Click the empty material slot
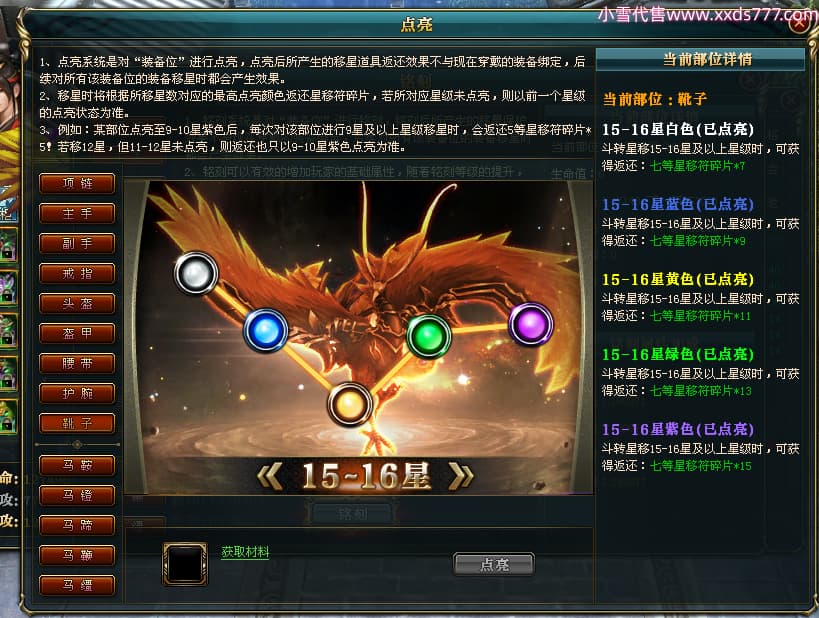This screenshot has width=819, height=618. coord(185,564)
